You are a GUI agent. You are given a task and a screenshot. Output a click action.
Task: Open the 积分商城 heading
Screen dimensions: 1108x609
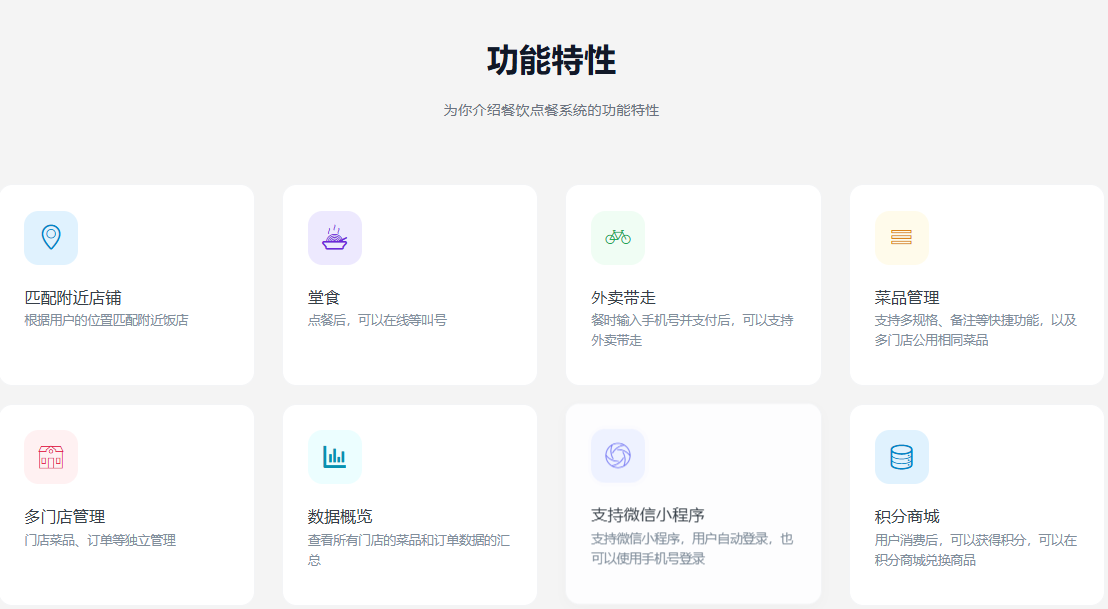coord(907,516)
